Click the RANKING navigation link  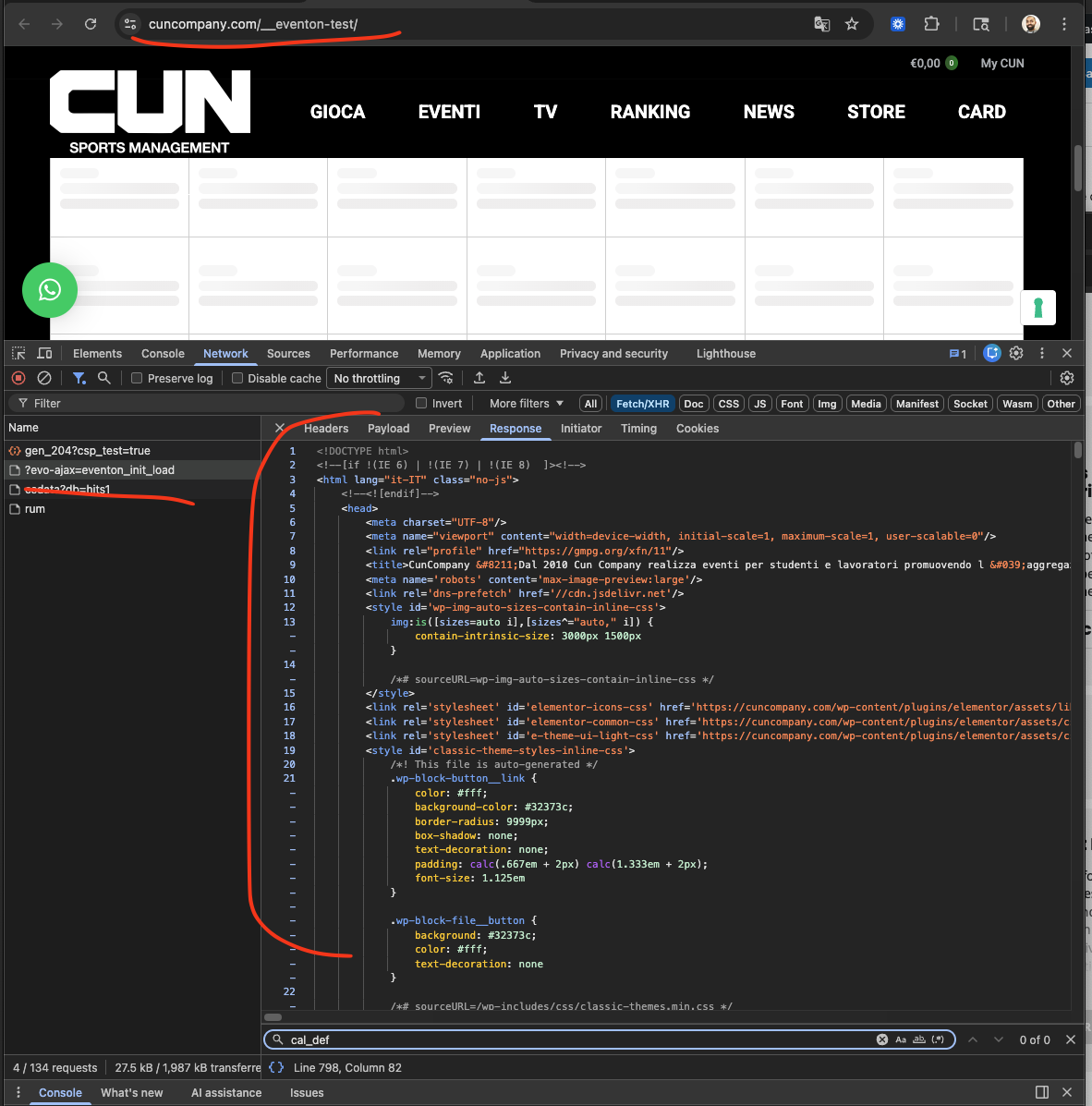(x=649, y=112)
